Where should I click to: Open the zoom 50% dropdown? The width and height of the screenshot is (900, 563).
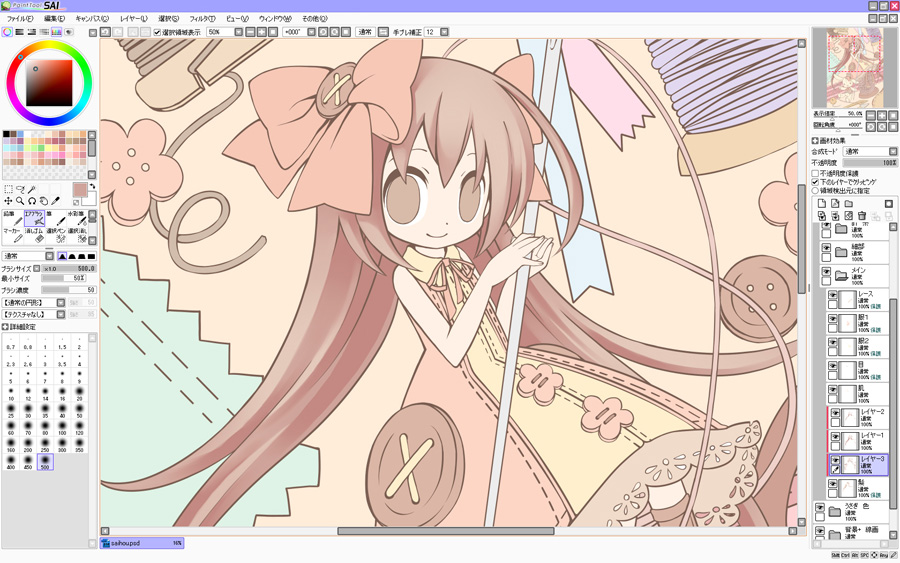(x=224, y=32)
